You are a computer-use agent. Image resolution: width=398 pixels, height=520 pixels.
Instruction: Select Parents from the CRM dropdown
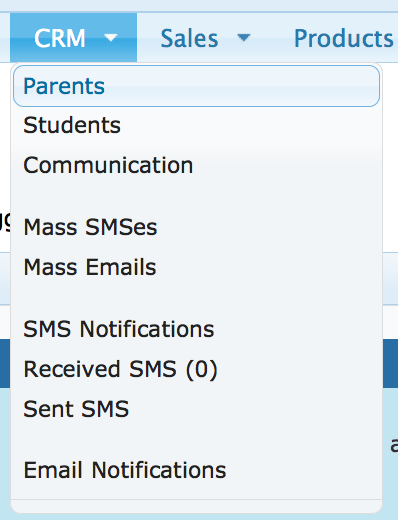(x=196, y=86)
